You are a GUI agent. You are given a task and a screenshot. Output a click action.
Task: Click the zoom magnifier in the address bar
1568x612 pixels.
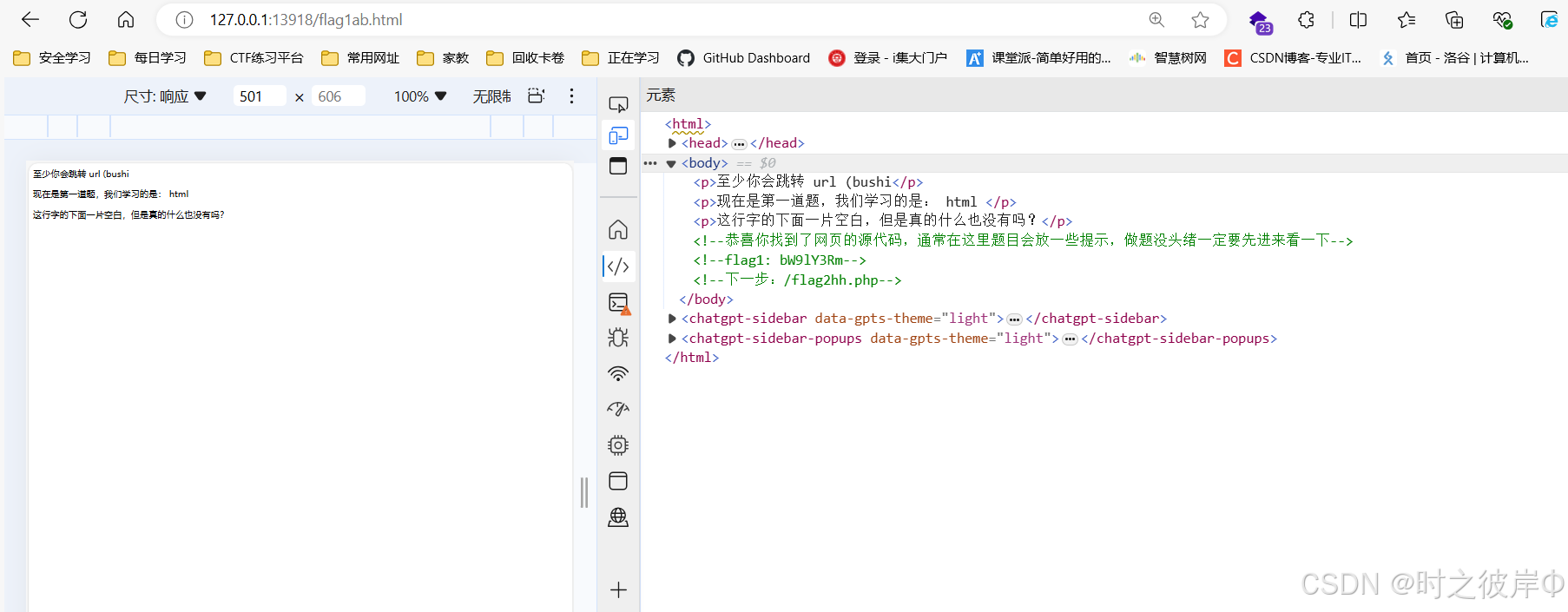click(x=1156, y=20)
